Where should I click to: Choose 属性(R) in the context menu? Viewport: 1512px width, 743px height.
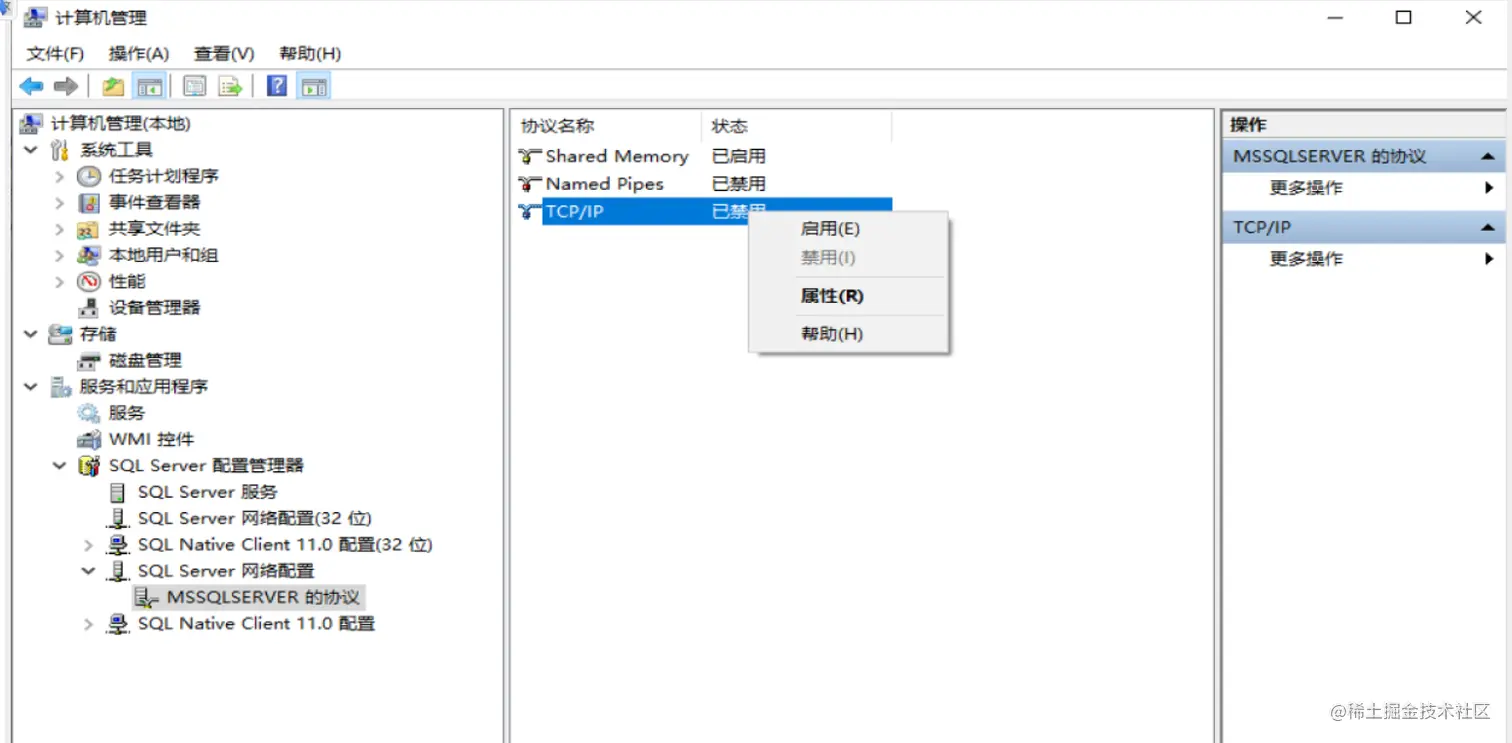[848, 296]
